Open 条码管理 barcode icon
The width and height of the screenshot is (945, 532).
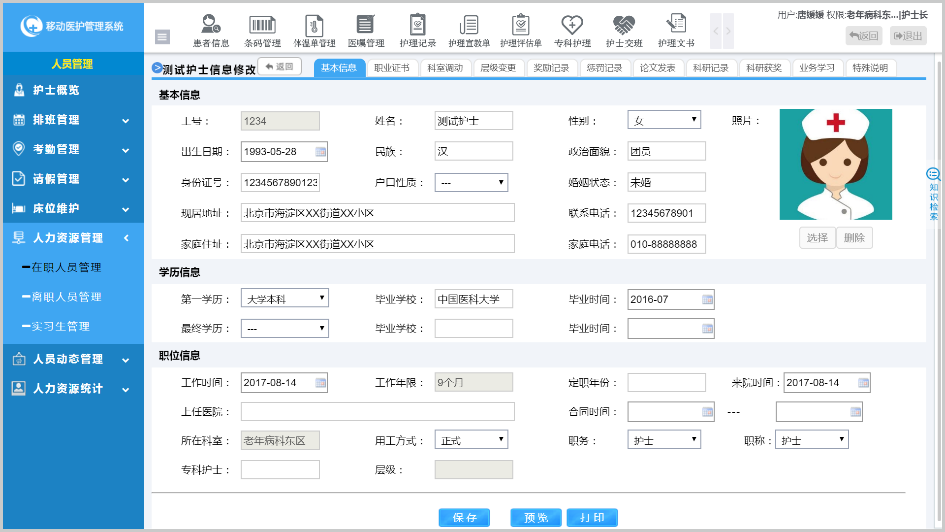pyautogui.click(x=264, y=30)
